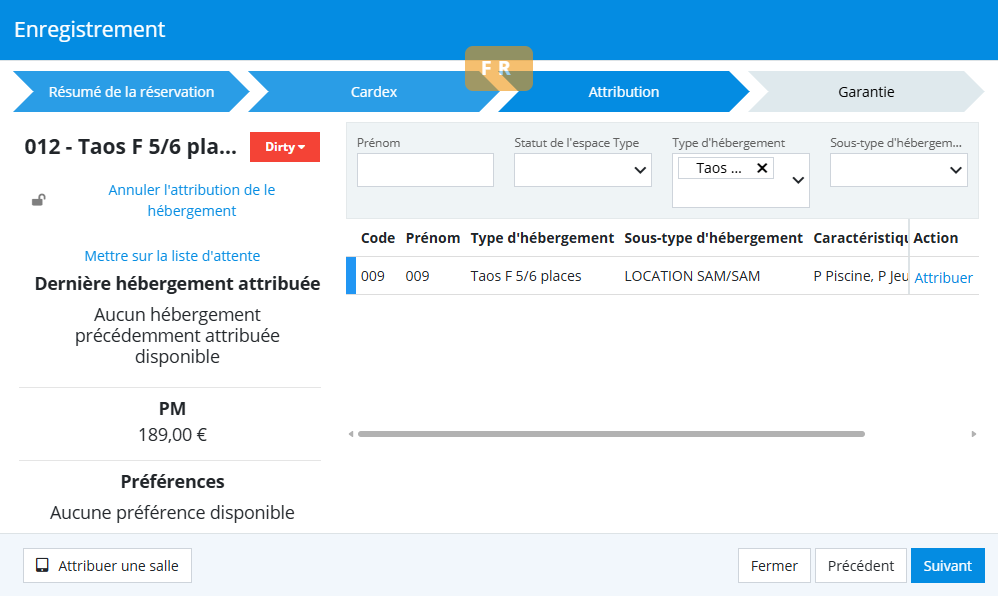This screenshot has width=998, height=596.
Task: Go back with the Précédent button
Action: pos(860,566)
